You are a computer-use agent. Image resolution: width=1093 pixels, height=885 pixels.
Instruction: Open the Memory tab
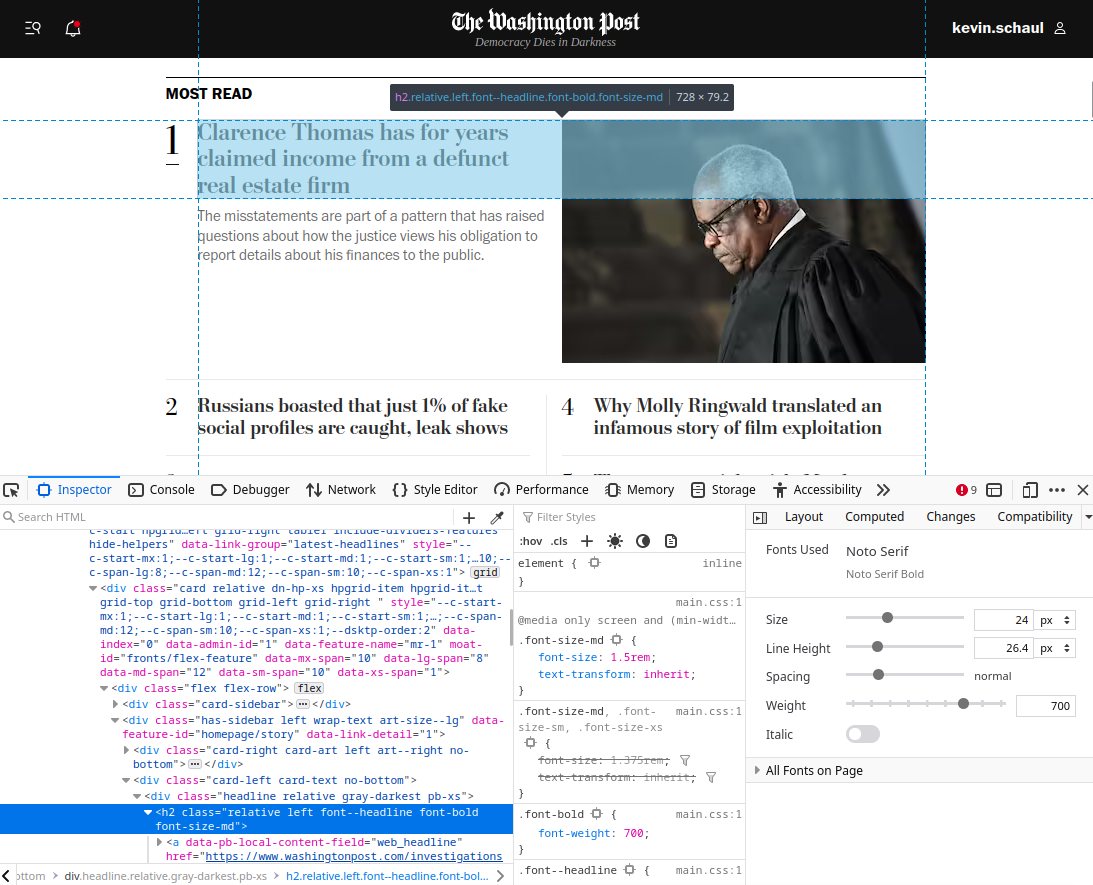pyautogui.click(x=639, y=490)
